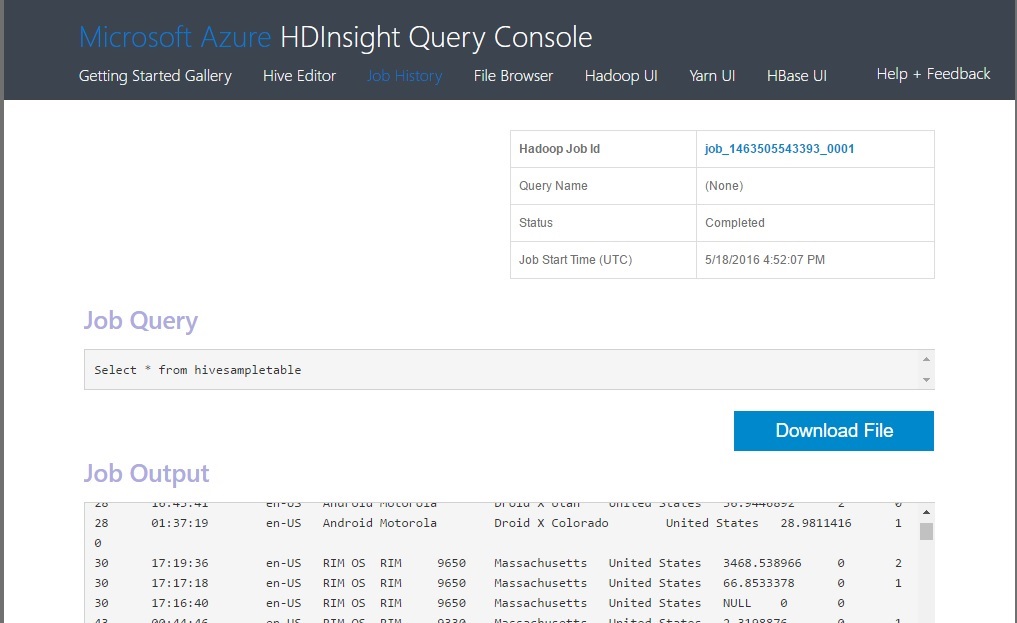Image resolution: width=1017 pixels, height=623 pixels.
Task: Click the 3468.538966 row in Job Output
Action: click(x=500, y=563)
